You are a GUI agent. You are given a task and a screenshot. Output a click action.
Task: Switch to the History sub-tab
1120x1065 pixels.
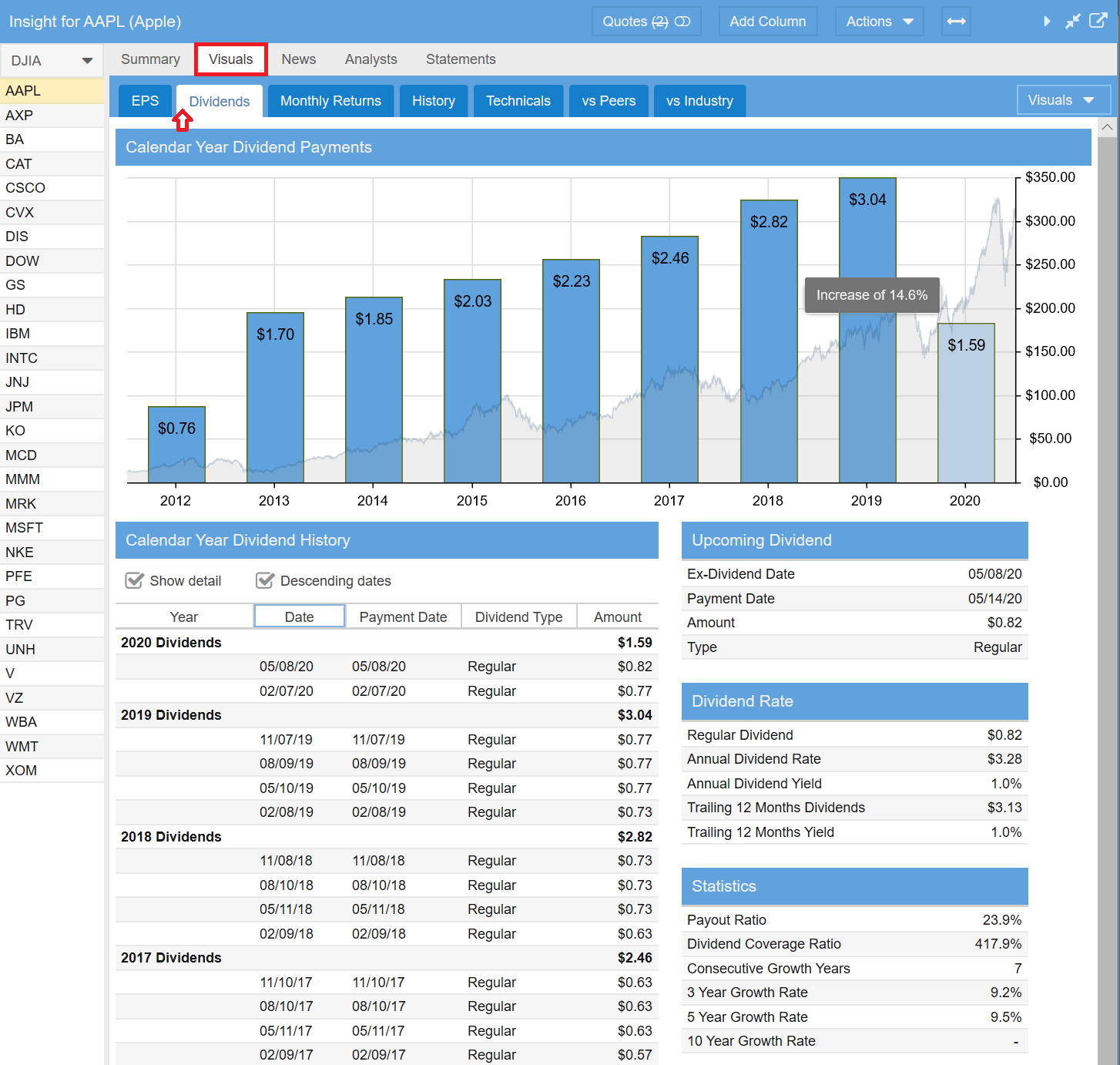tap(433, 101)
